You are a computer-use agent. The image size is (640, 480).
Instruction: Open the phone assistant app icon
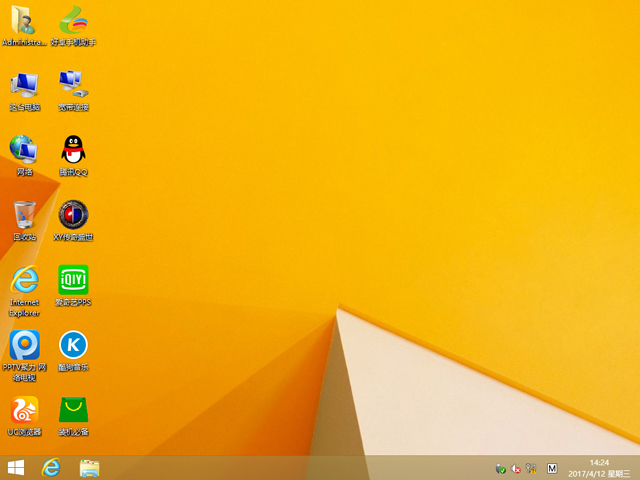click(73, 21)
